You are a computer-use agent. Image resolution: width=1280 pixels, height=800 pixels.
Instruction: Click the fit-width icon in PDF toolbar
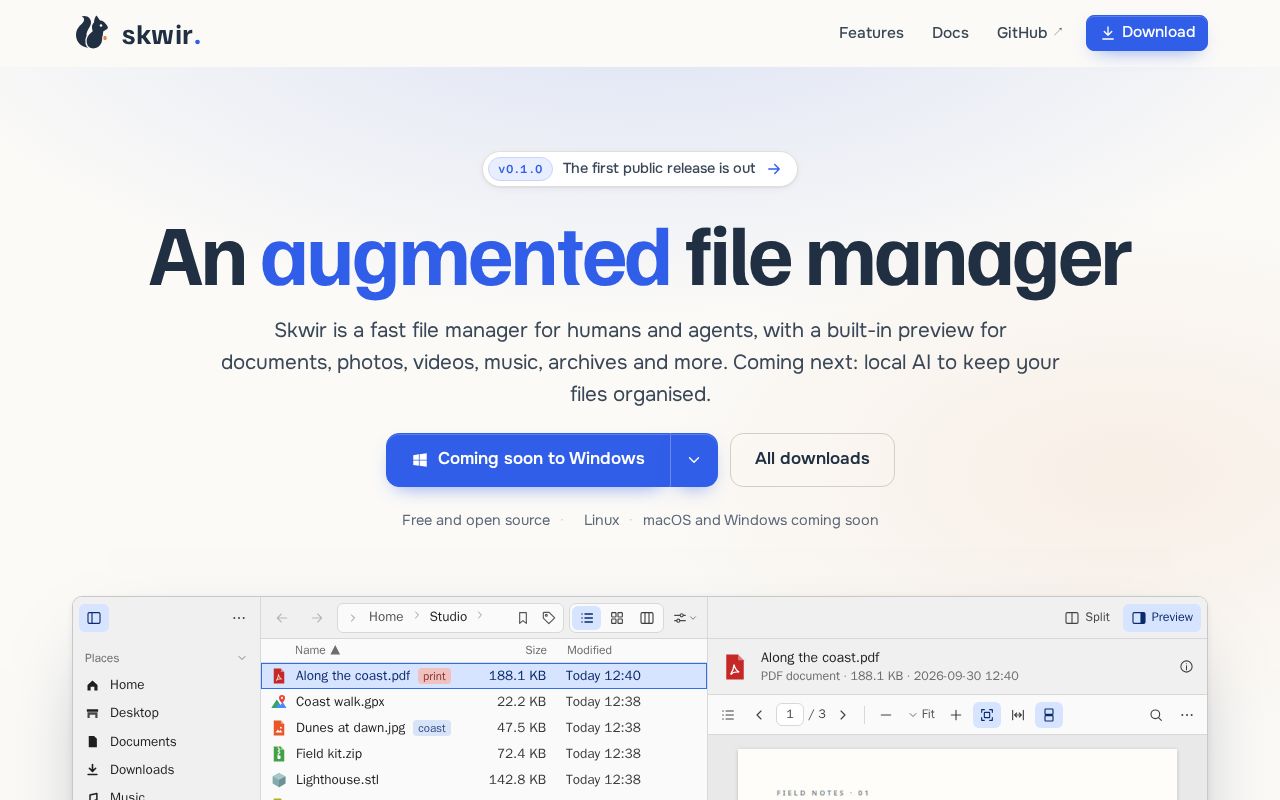[x=1018, y=715]
